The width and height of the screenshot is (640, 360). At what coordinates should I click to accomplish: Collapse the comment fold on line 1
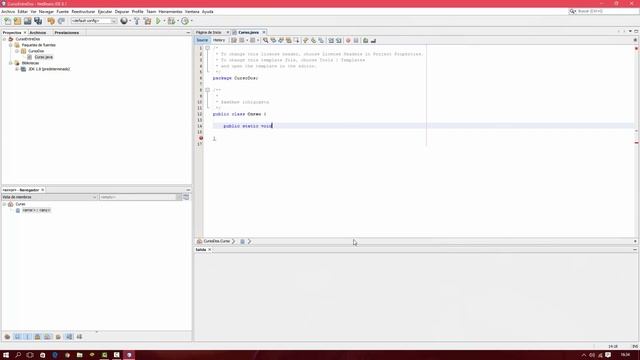(x=207, y=48)
